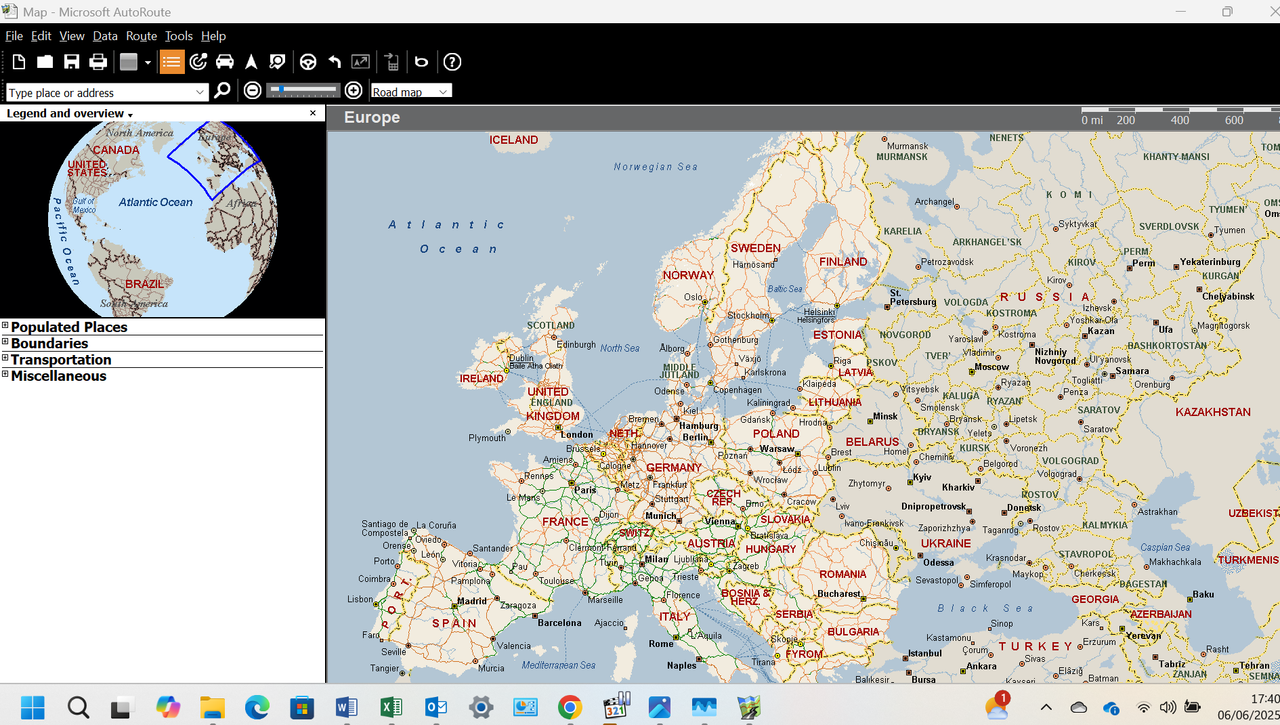The height and width of the screenshot is (725, 1280).
Task: Open Google Chrome from the taskbar
Action: [x=570, y=708]
